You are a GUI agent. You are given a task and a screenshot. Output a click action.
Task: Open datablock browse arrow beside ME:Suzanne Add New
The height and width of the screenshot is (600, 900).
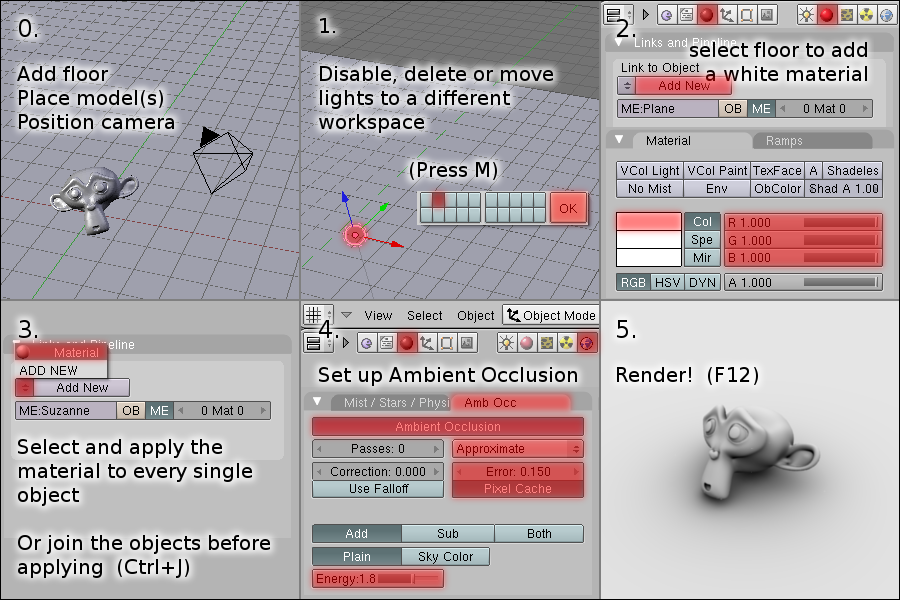tap(25, 388)
